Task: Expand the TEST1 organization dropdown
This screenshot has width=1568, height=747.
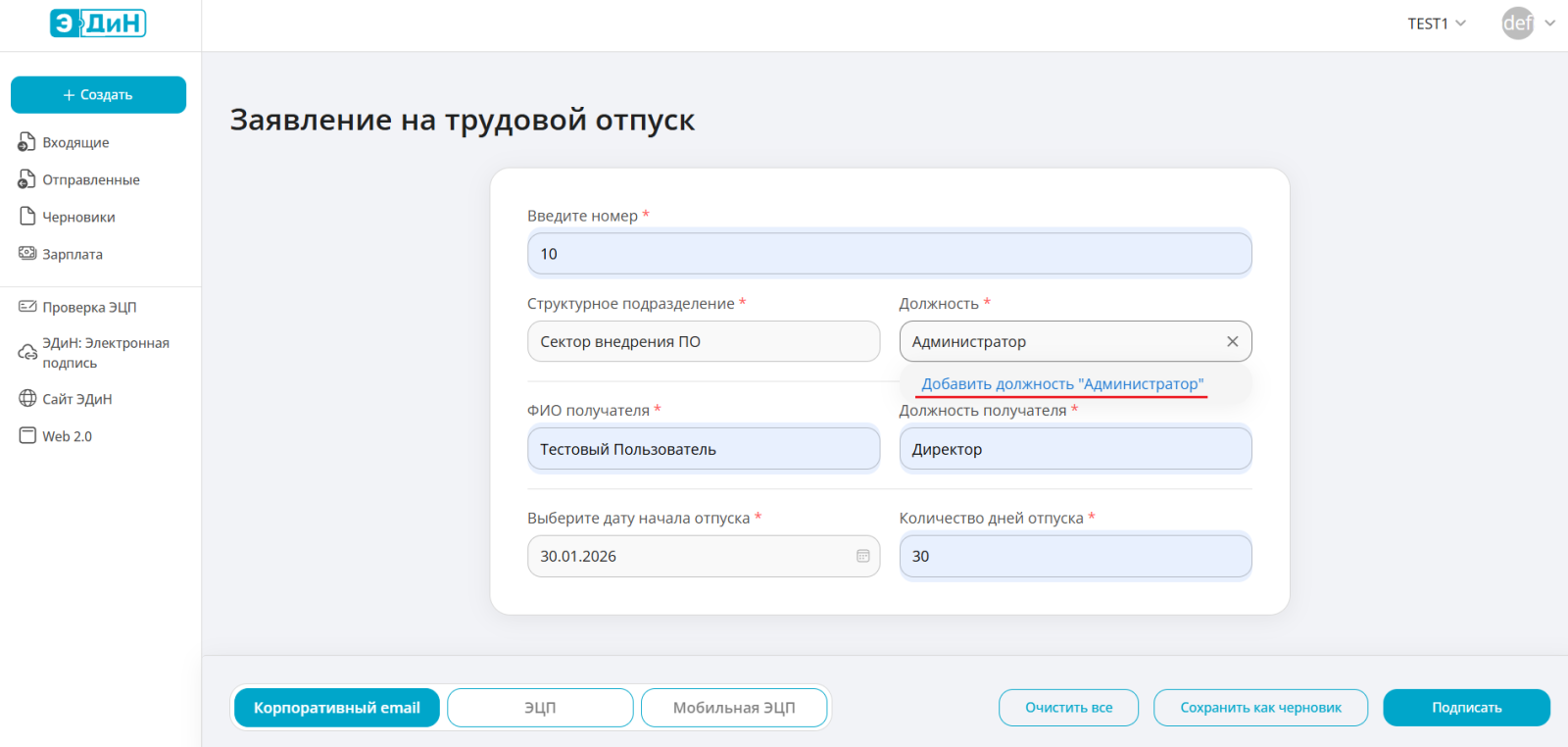Action: (x=1437, y=24)
